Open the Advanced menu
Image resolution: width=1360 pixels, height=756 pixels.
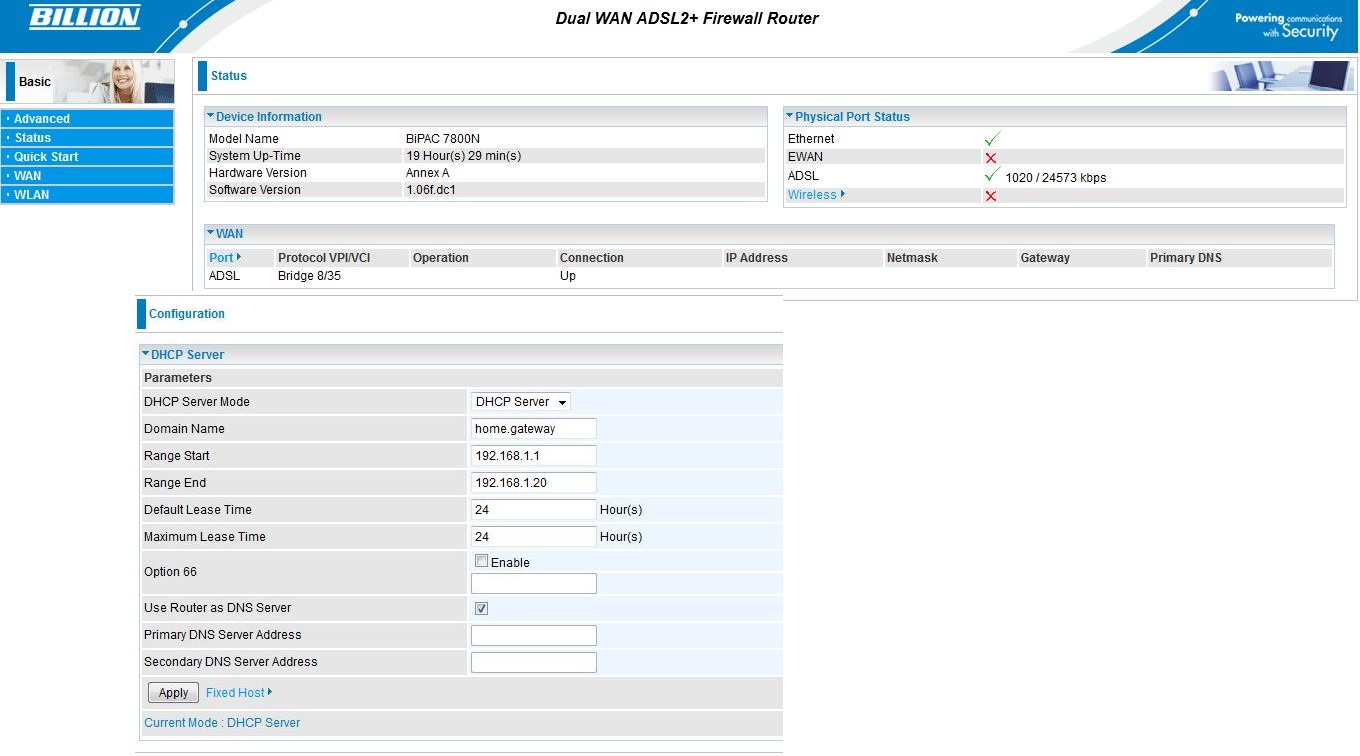pyautogui.click(x=87, y=119)
